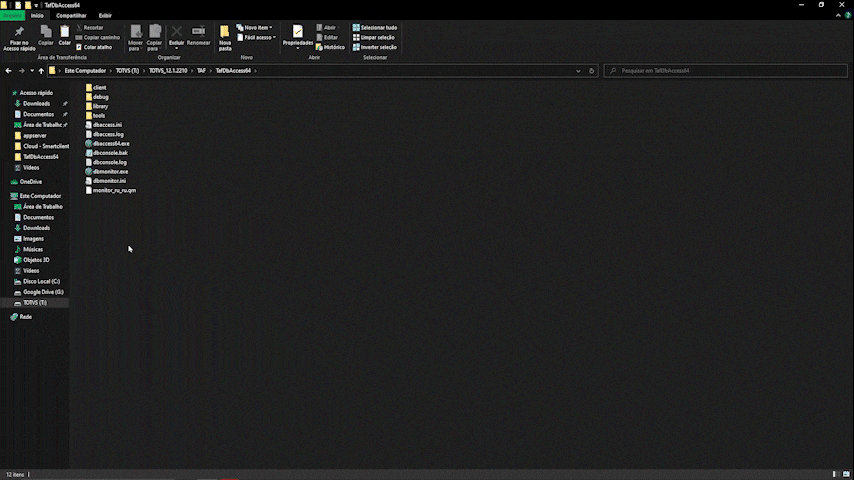Open the Fácil acesso dropdown
The width and height of the screenshot is (854, 480).
257,37
